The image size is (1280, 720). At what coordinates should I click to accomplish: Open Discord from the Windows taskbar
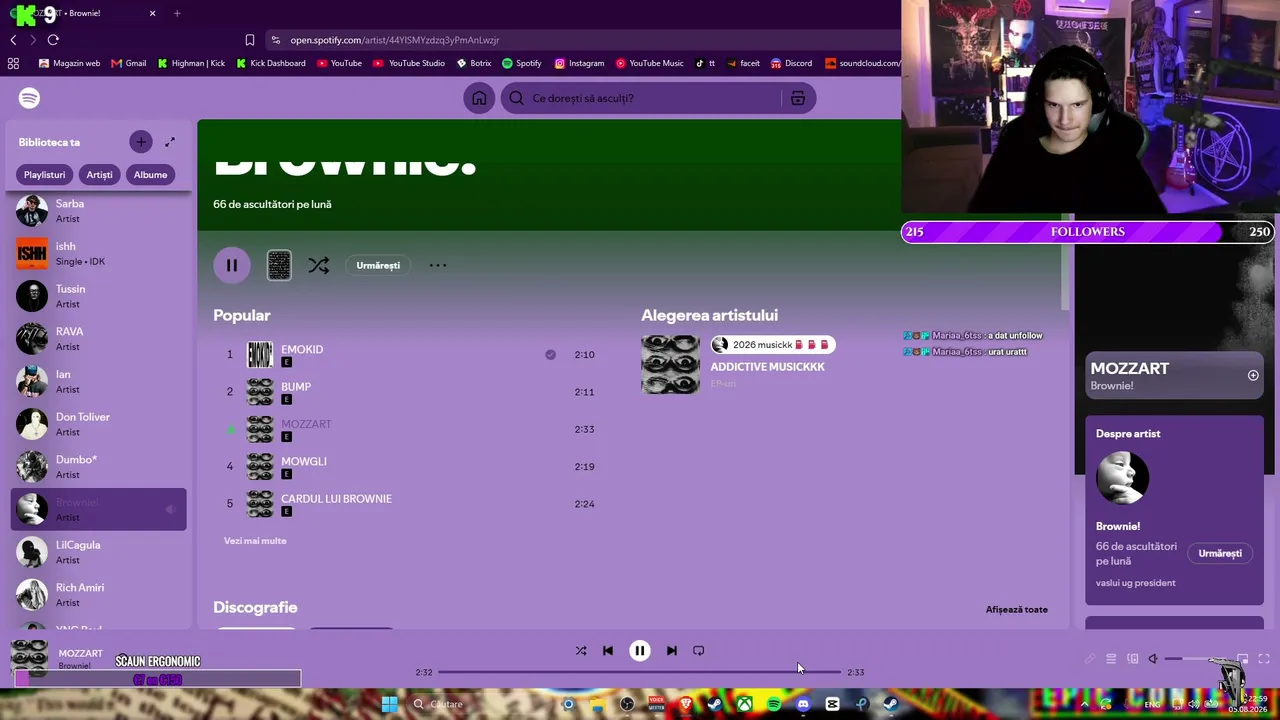tap(803, 704)
